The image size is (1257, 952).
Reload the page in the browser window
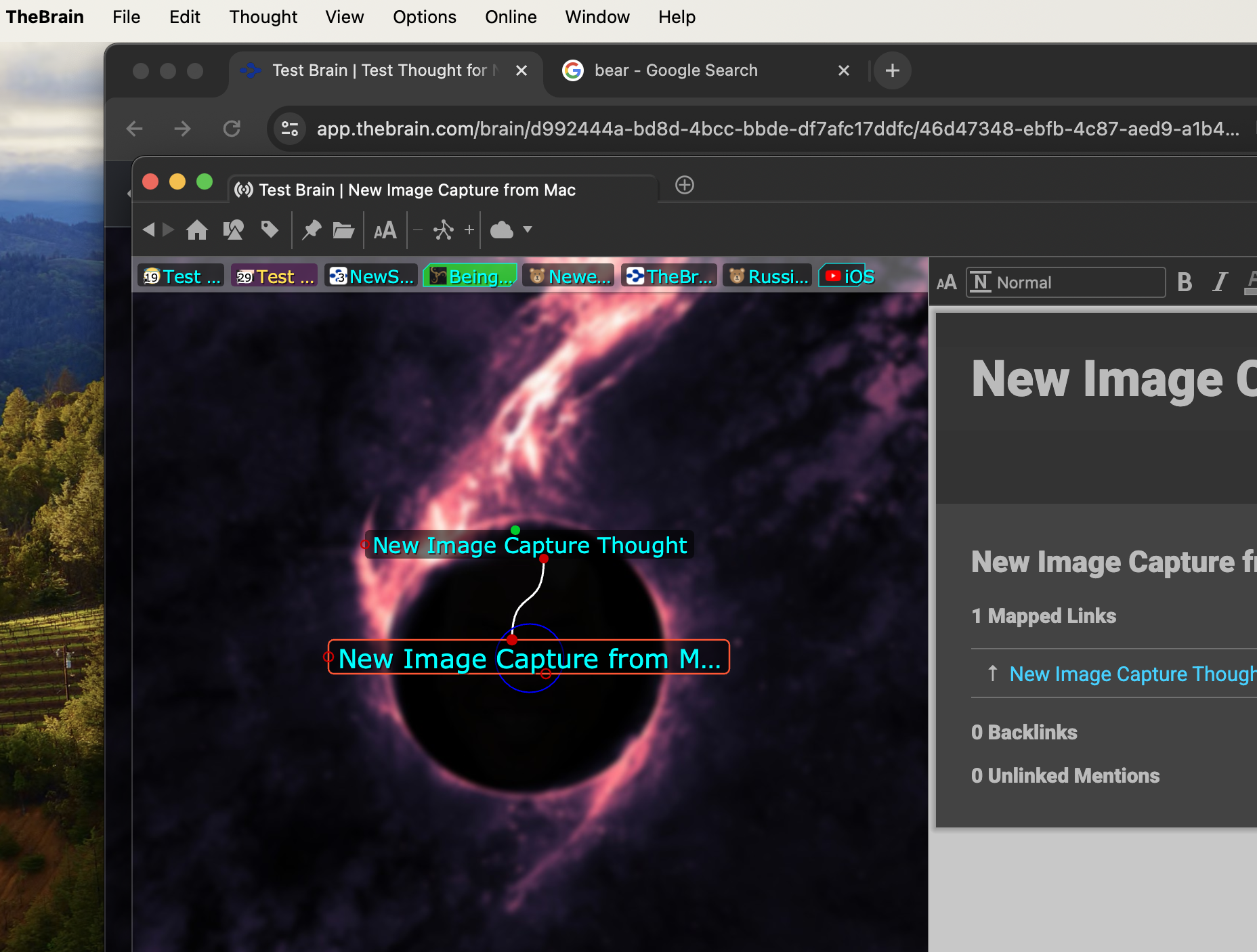232,129
